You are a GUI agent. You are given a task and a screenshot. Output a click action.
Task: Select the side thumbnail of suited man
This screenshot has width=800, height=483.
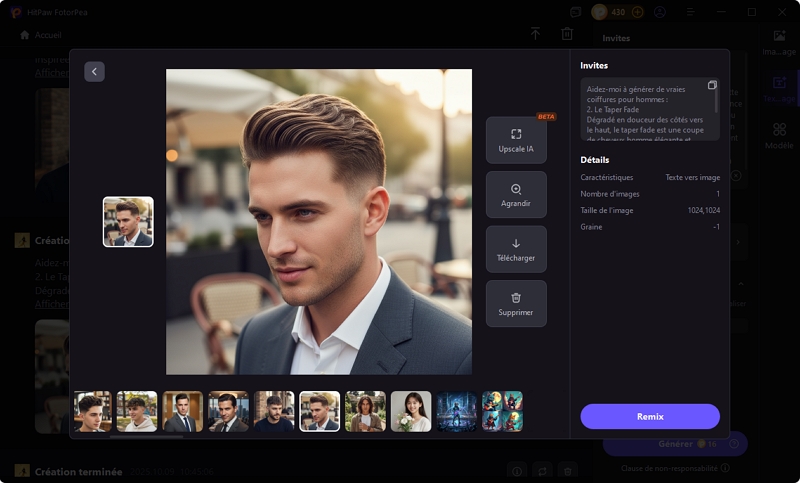pyautogui.click(x=128, y=222)
